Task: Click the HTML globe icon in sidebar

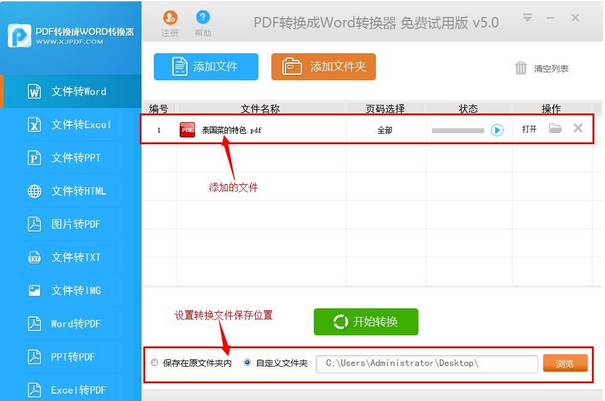Action: point(34,191)
